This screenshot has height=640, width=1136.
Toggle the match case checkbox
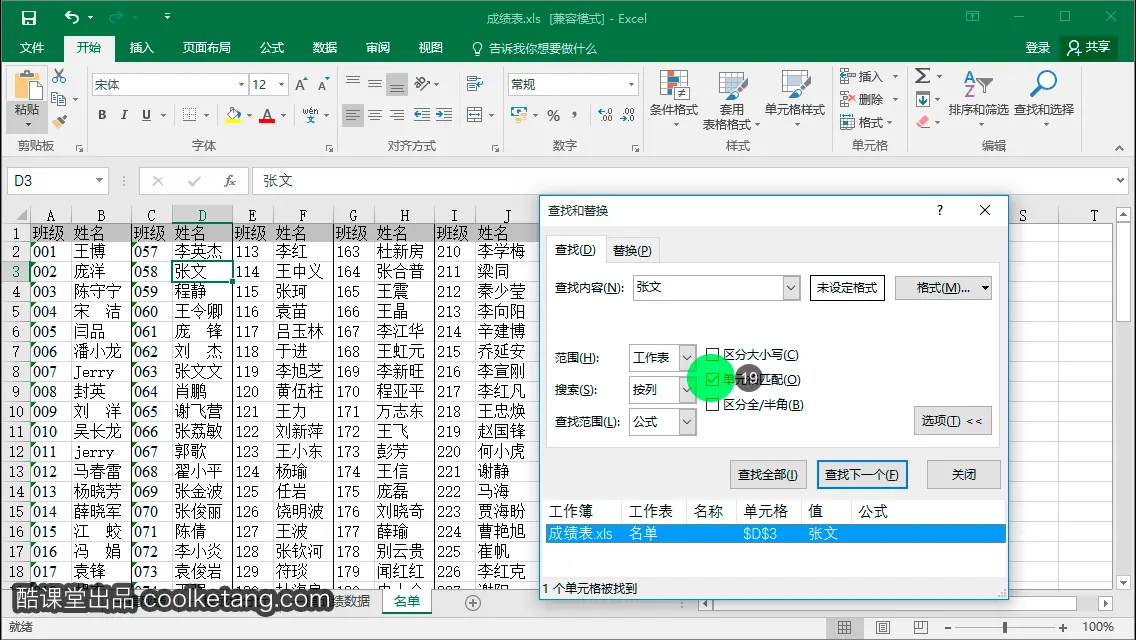[x=712, y=354]
